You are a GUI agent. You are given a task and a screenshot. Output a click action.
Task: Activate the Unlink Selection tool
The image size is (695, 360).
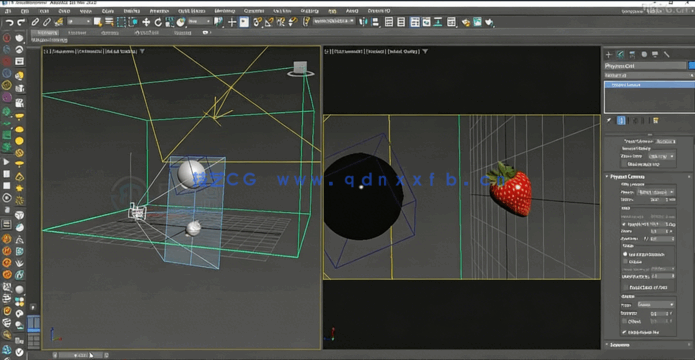[x=47, y=22]
